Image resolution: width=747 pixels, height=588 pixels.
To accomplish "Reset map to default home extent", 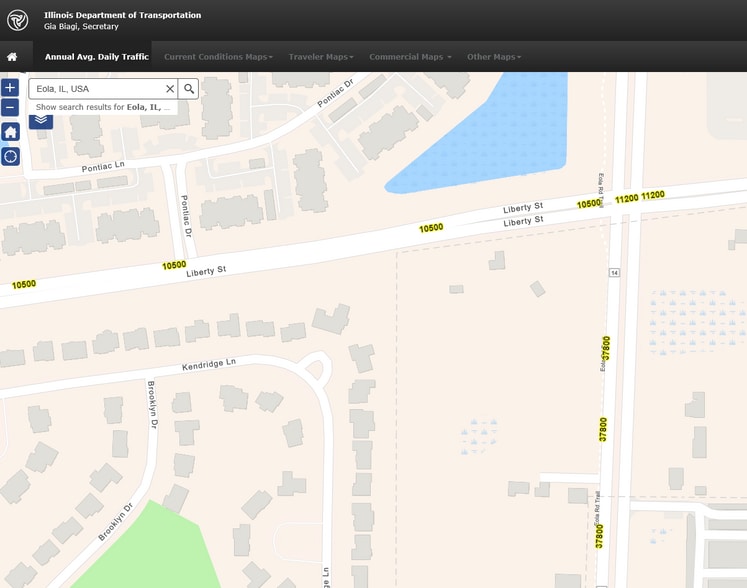I will click(x=10, y=132).
